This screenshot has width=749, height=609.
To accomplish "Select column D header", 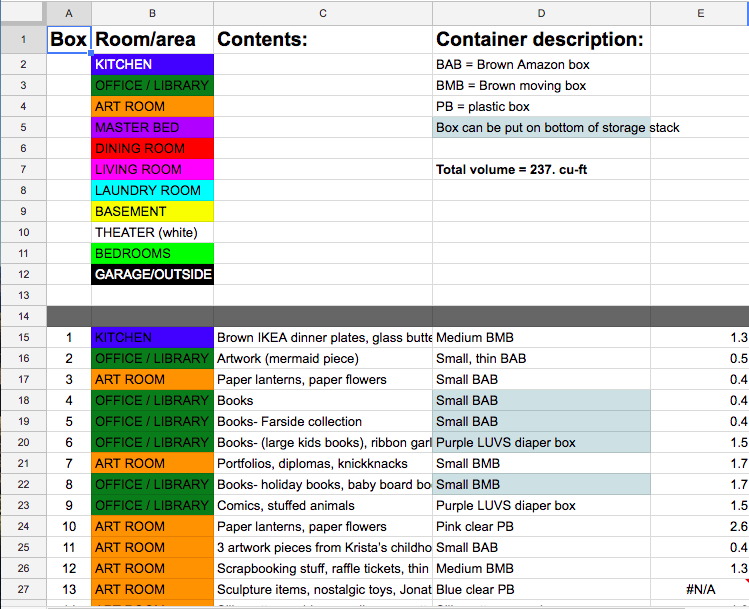I will pyautogui.click(x=541, y=13).
